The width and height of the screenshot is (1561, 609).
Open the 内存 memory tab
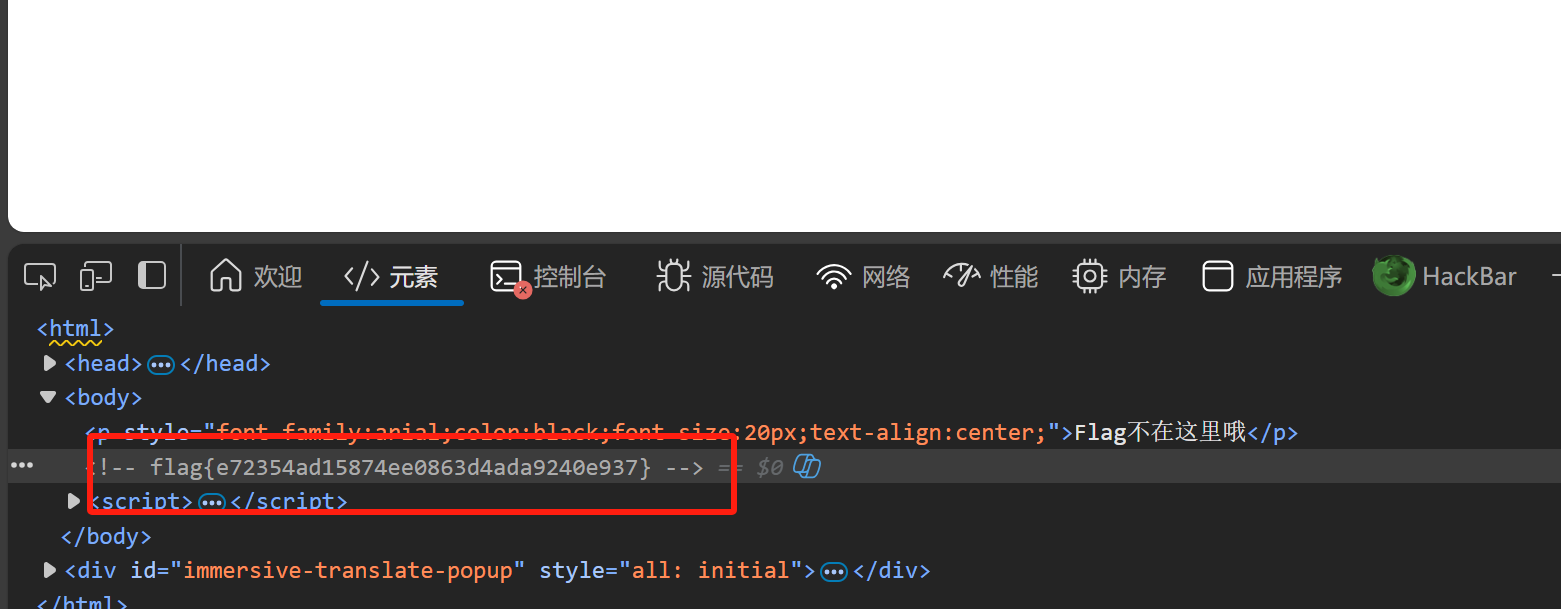coord(1119,276)
